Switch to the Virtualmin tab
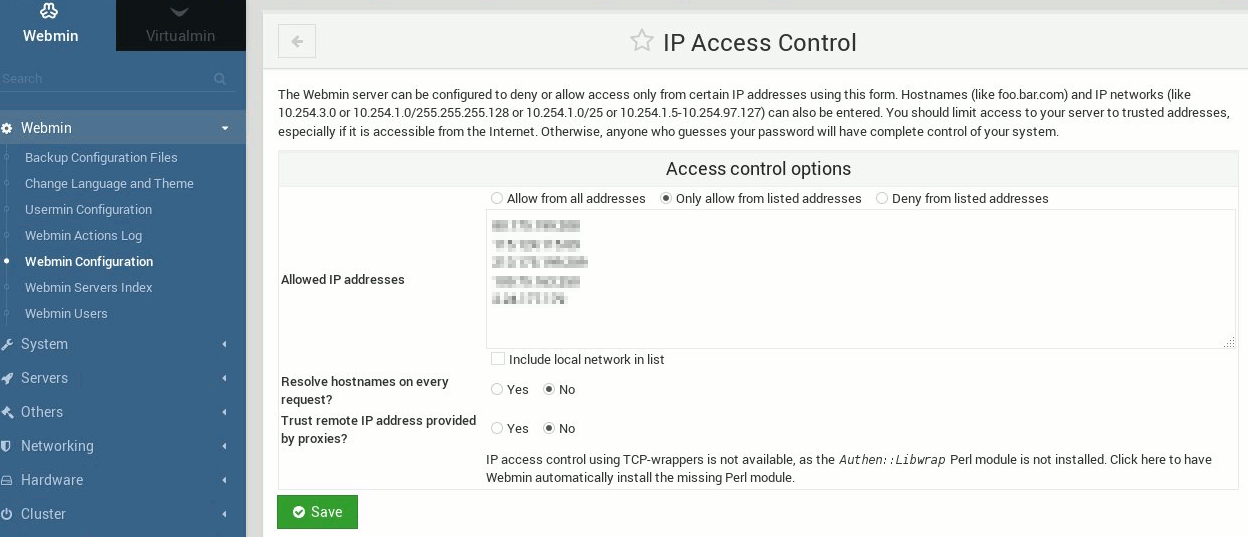Image resolution: width=1248 pixels, height=537 pixels. [x=180, y=26]
